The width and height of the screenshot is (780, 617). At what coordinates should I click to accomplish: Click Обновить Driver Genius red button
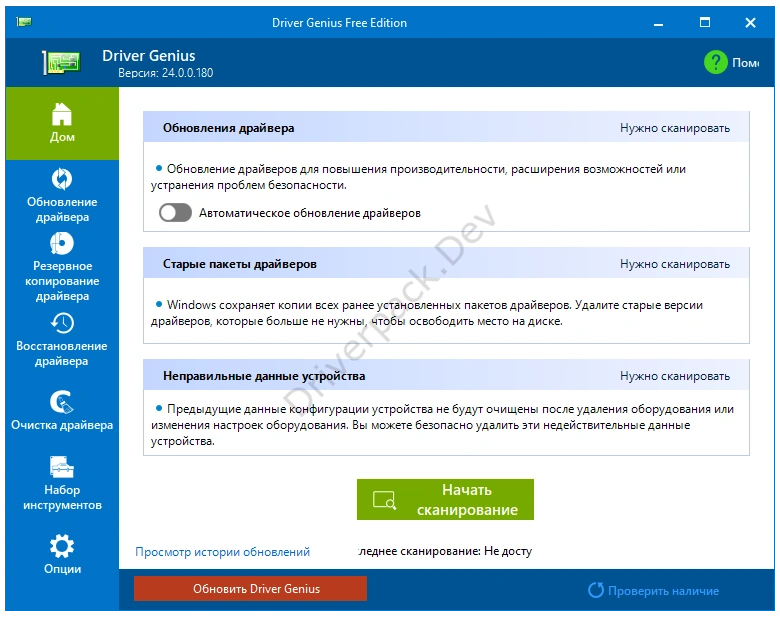(250, 589)
